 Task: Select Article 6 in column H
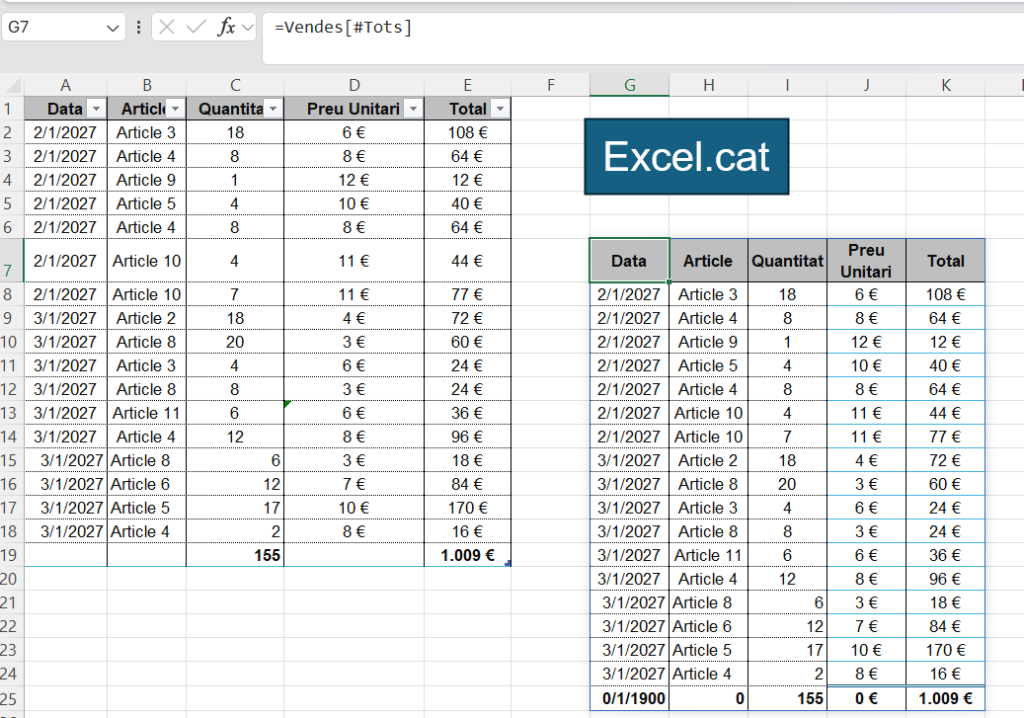[x=709, y=627]
